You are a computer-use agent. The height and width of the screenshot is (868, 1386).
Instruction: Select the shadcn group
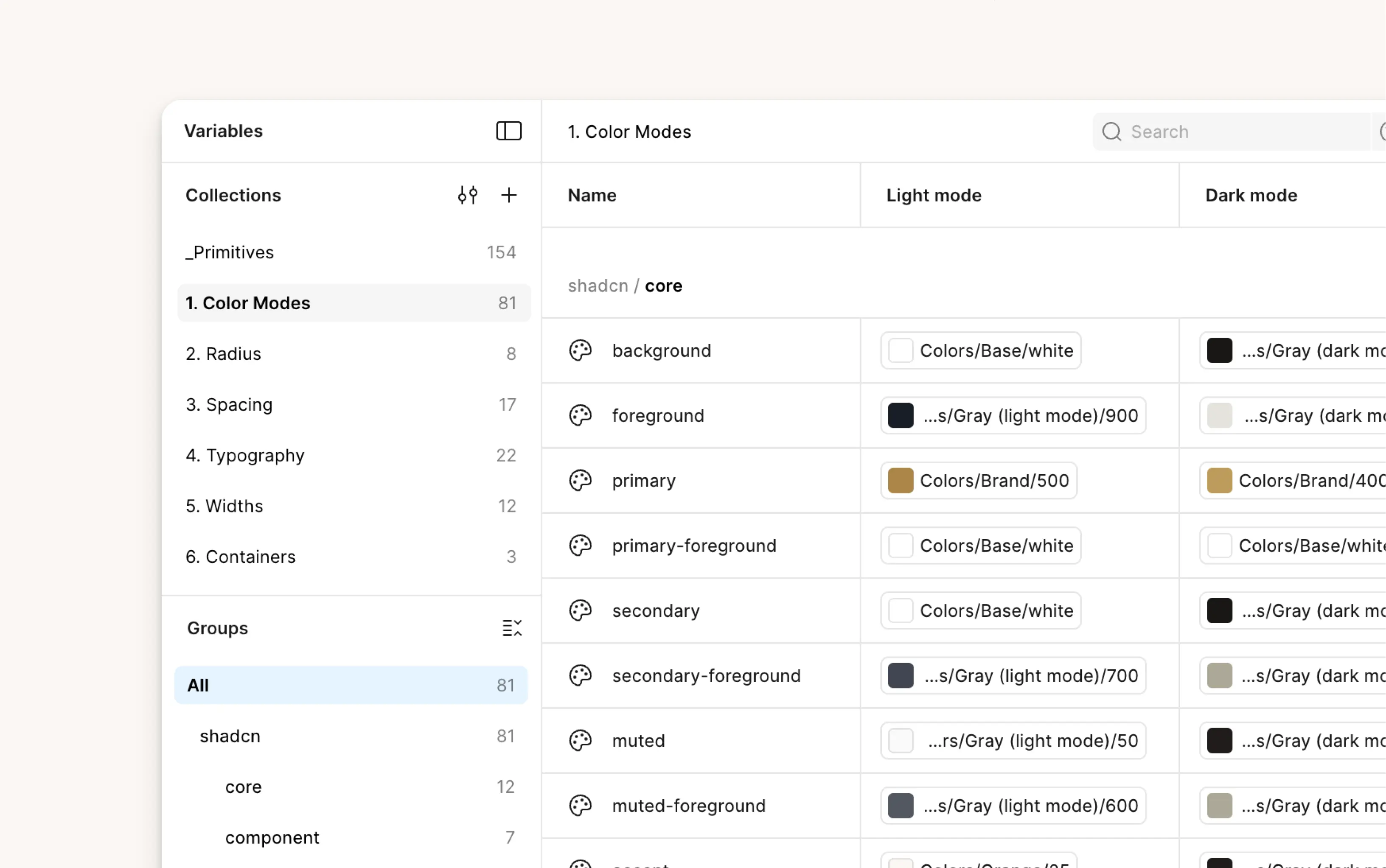(x=351, y=736)
